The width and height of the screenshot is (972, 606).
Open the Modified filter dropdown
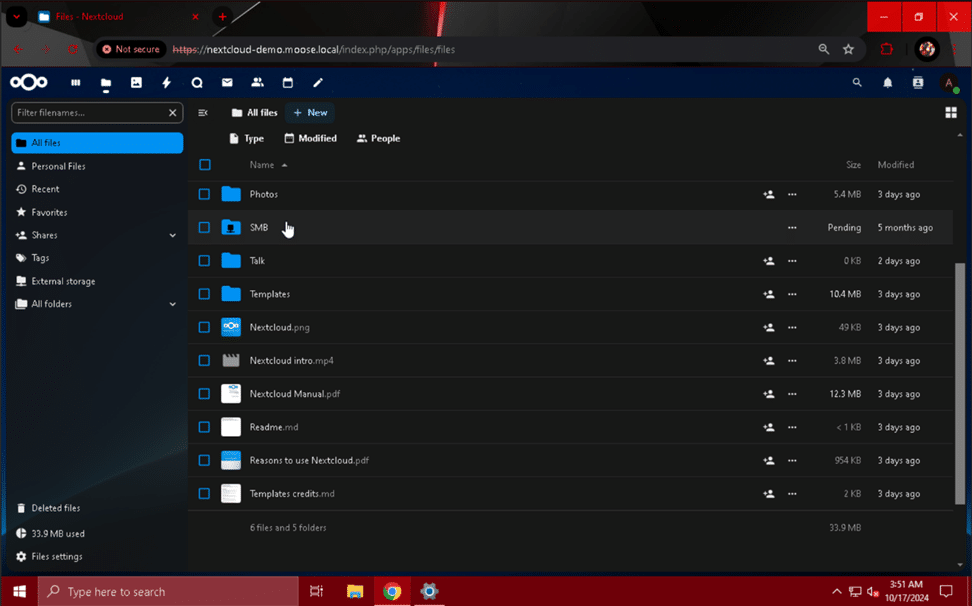(x=311, y=139)
